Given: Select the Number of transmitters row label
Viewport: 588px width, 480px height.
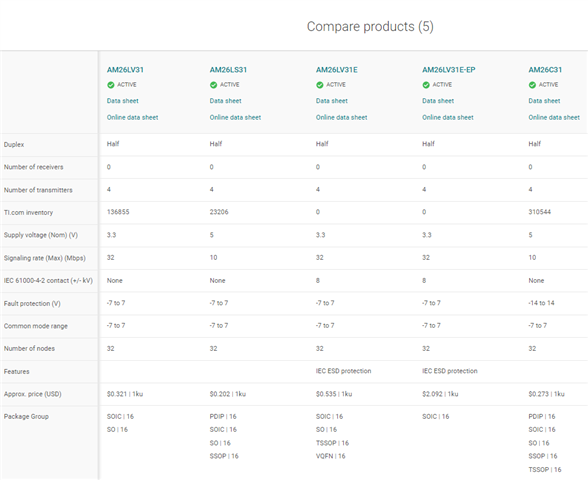Looking at the screenshot, I should [38, 190].
